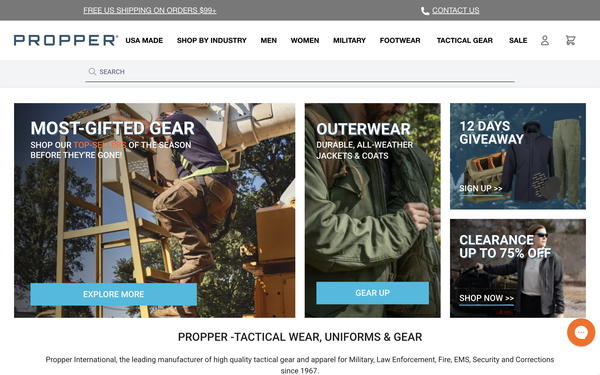Click the search magnifier icon
The height and width of the screenshot is (375, 600).
92,72
